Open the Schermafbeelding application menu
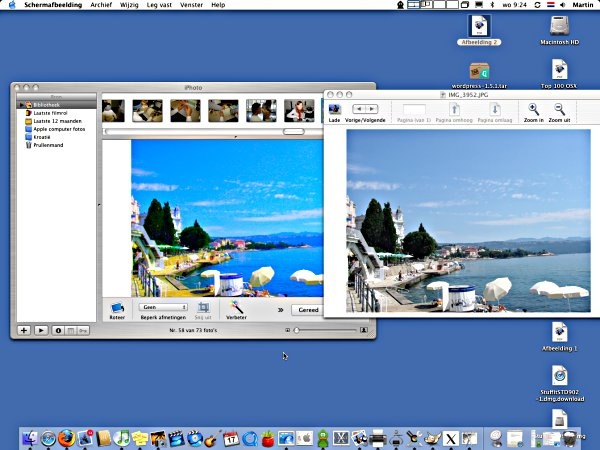The height and width of the screenshot is (450, 600). 53,5
